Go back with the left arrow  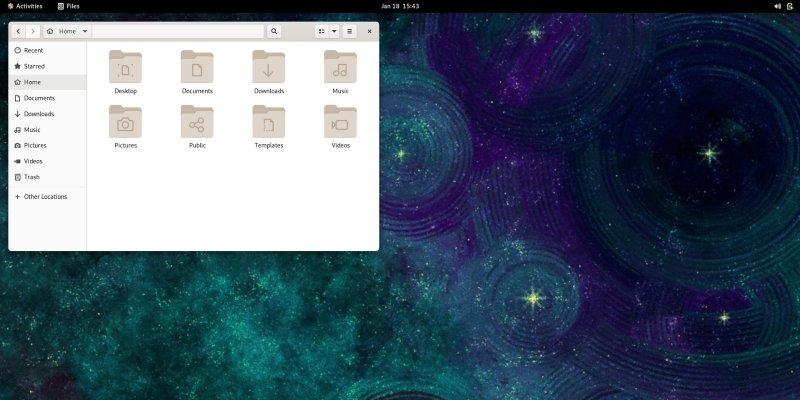pos(18,31)
